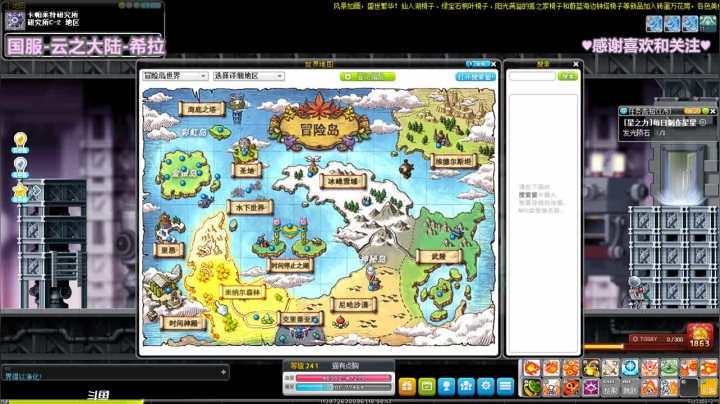Open the green calendar event icon
This screenshot has width=720, height=404.
pos(427,386)
